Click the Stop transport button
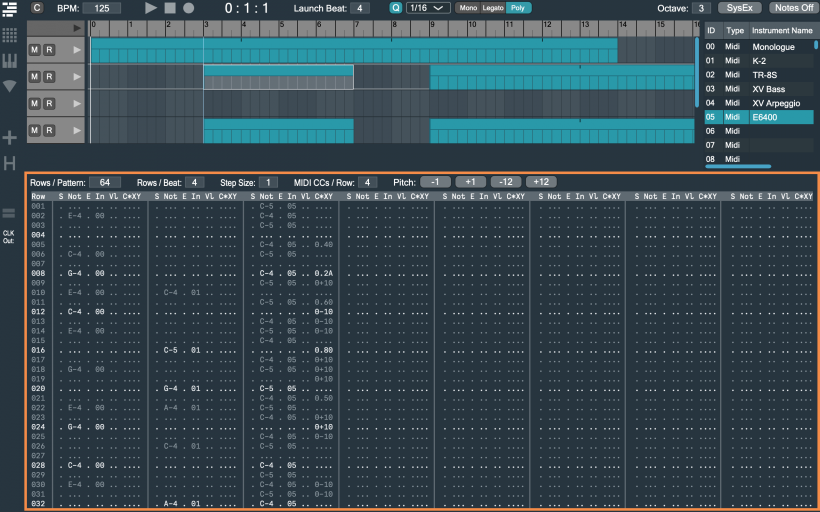This screenshot has height=512, width=820. (x=169, y=8)
